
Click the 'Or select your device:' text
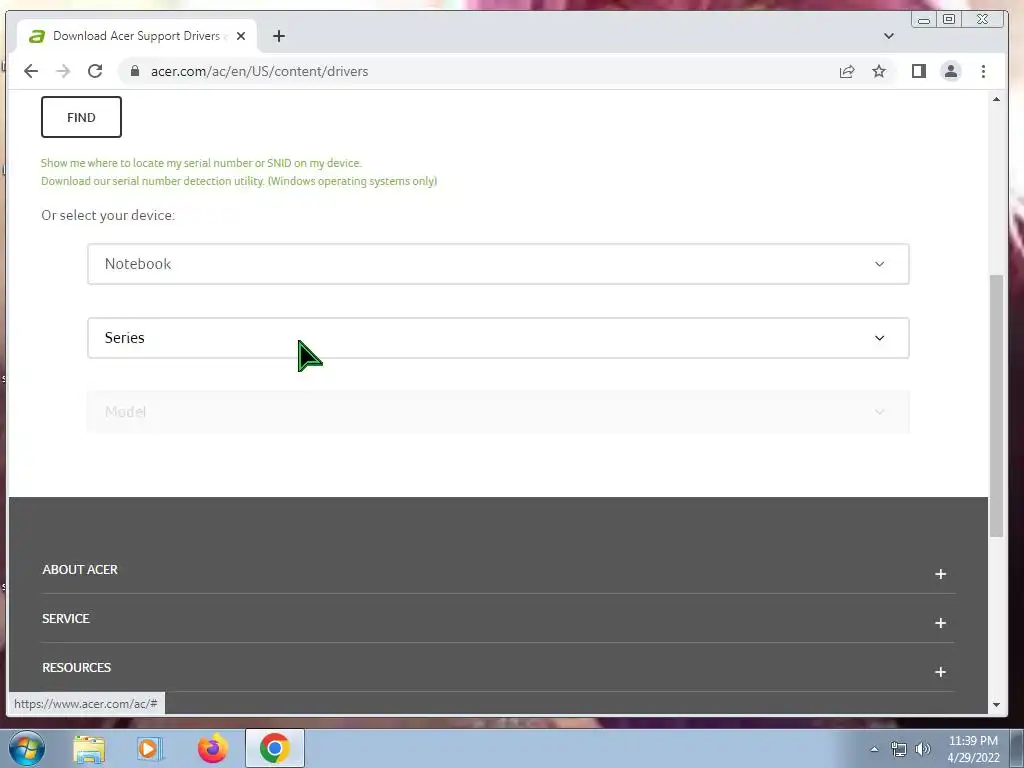pos(108,216)
